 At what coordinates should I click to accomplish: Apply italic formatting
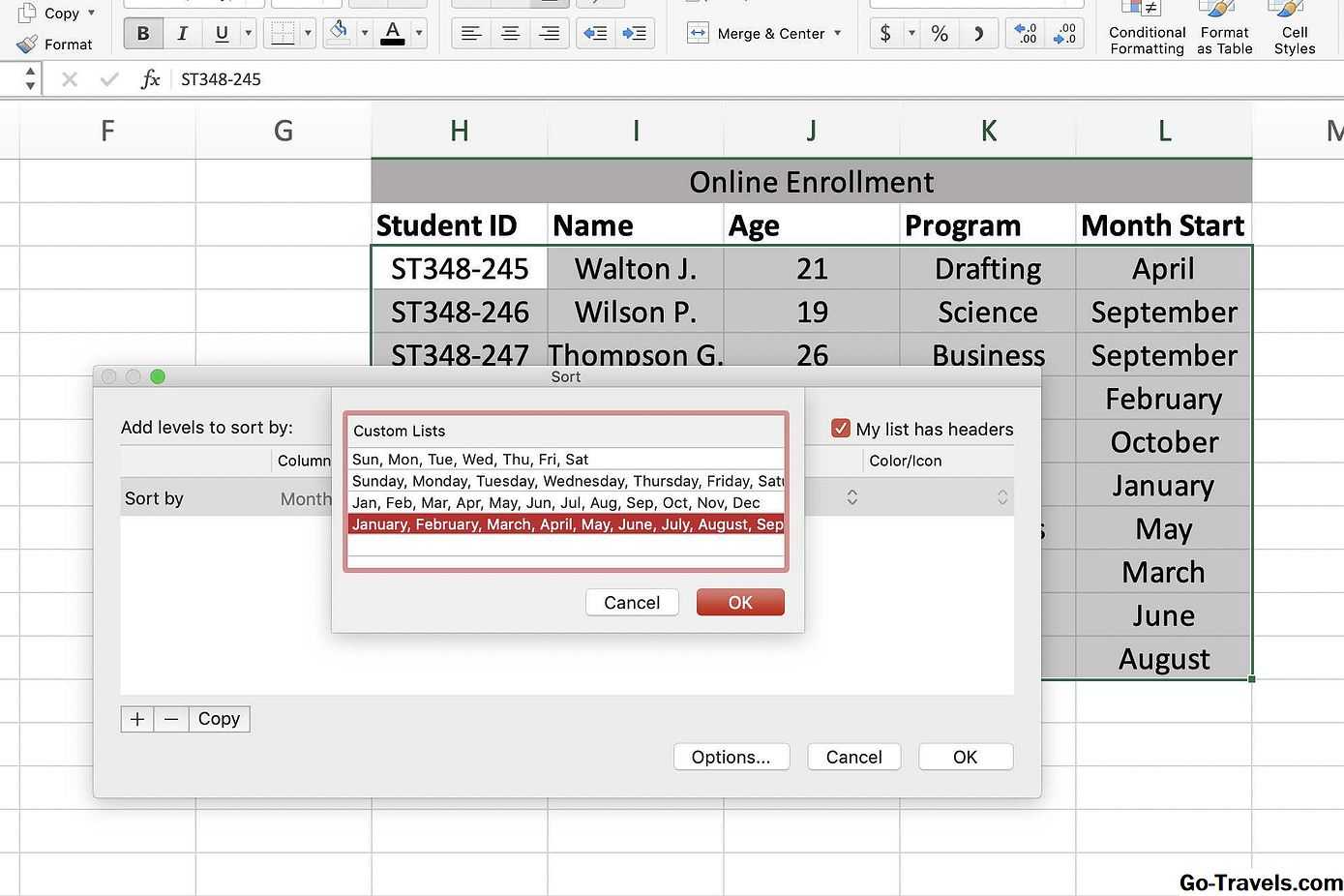point(182,33)
